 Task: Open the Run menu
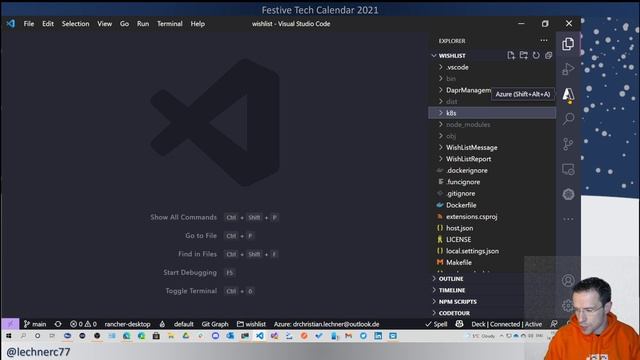point(143,24)
